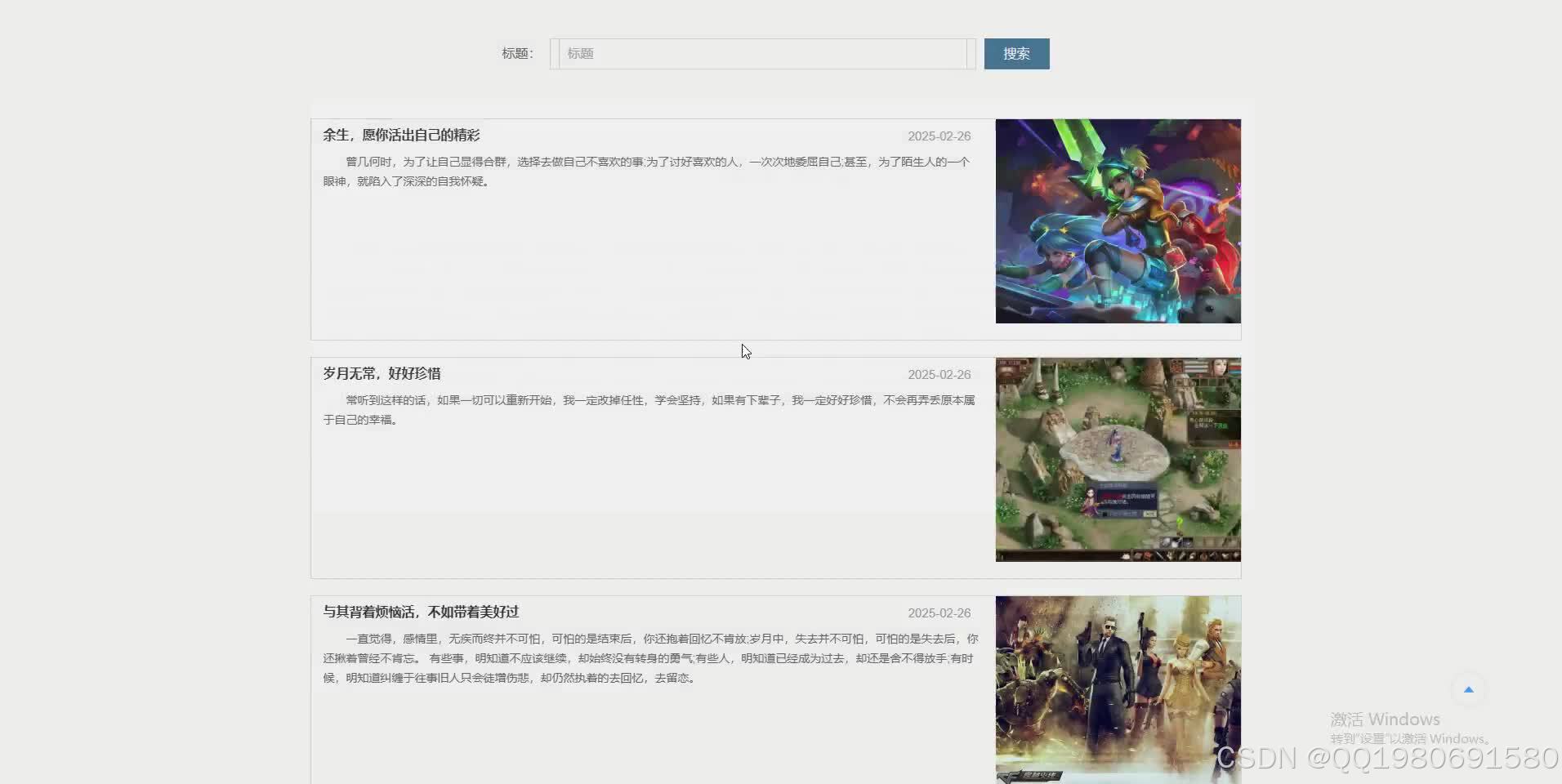Click the back-to-top arrow icon
The image size is (1562, 784).
pos(1467,688)
